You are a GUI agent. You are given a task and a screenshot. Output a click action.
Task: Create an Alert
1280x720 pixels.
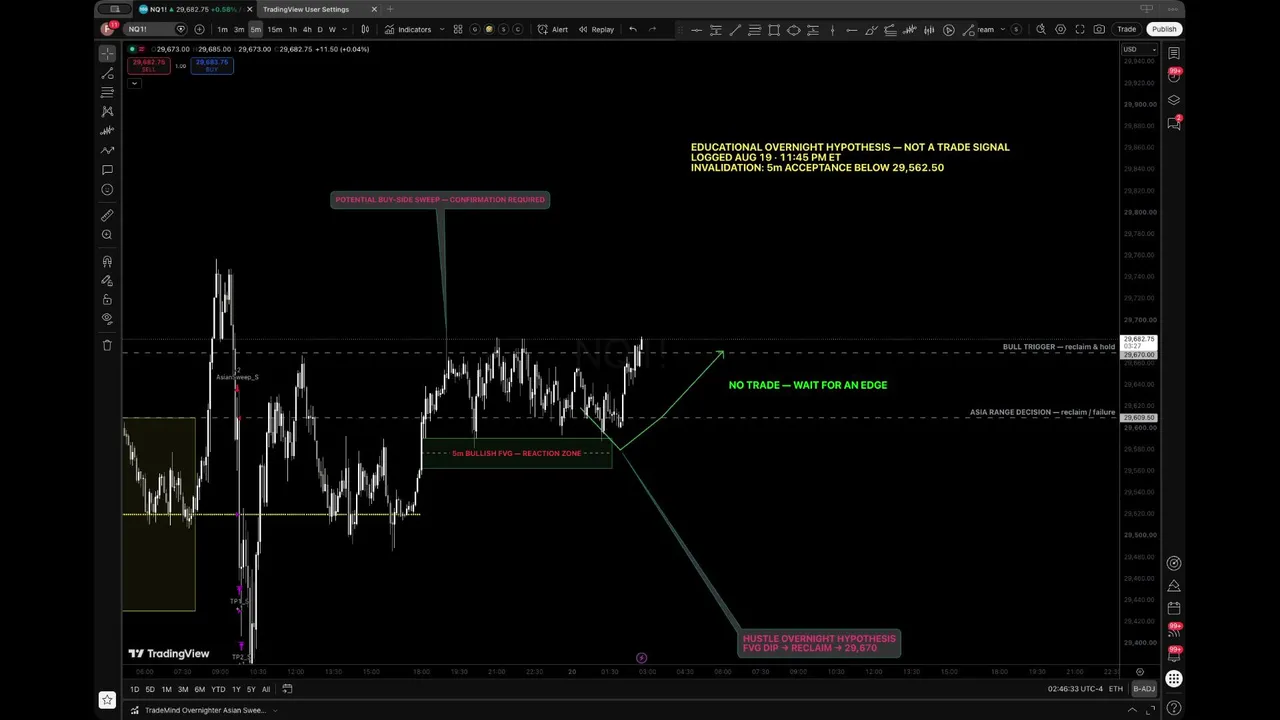[553, 29]
